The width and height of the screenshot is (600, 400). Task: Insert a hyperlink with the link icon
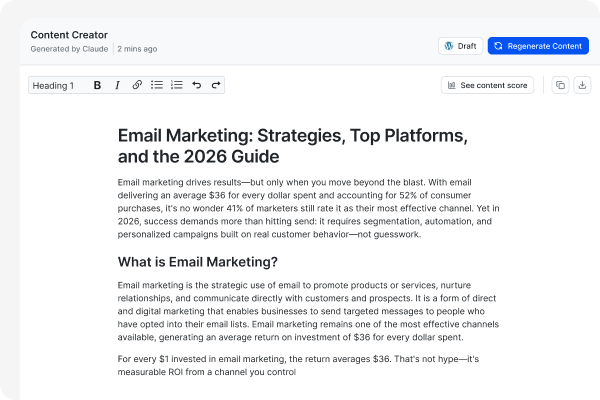coord(137,86)
